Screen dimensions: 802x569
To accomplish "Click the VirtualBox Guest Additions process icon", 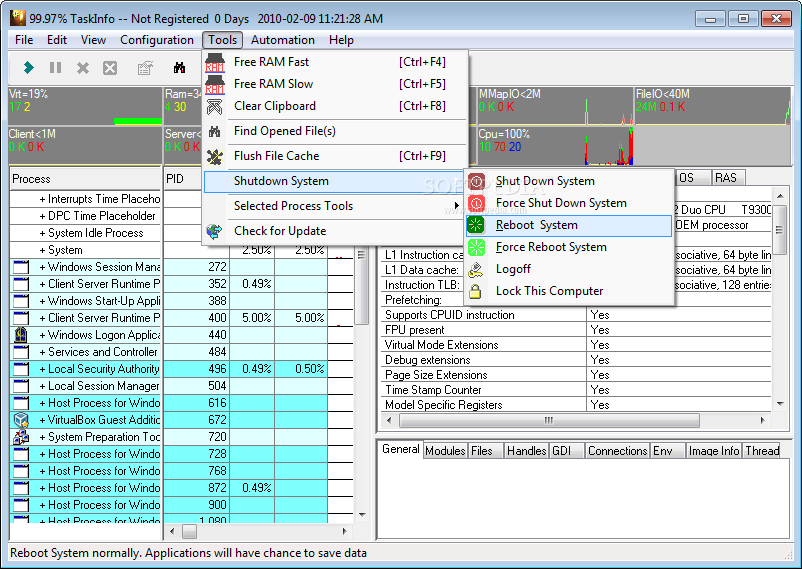I will click(x=21, y=420).
